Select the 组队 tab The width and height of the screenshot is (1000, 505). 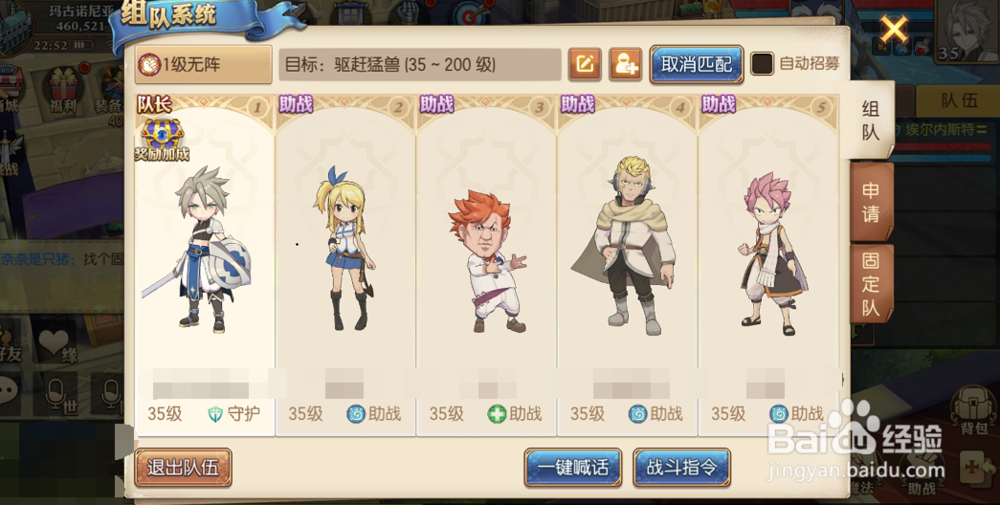871,120
